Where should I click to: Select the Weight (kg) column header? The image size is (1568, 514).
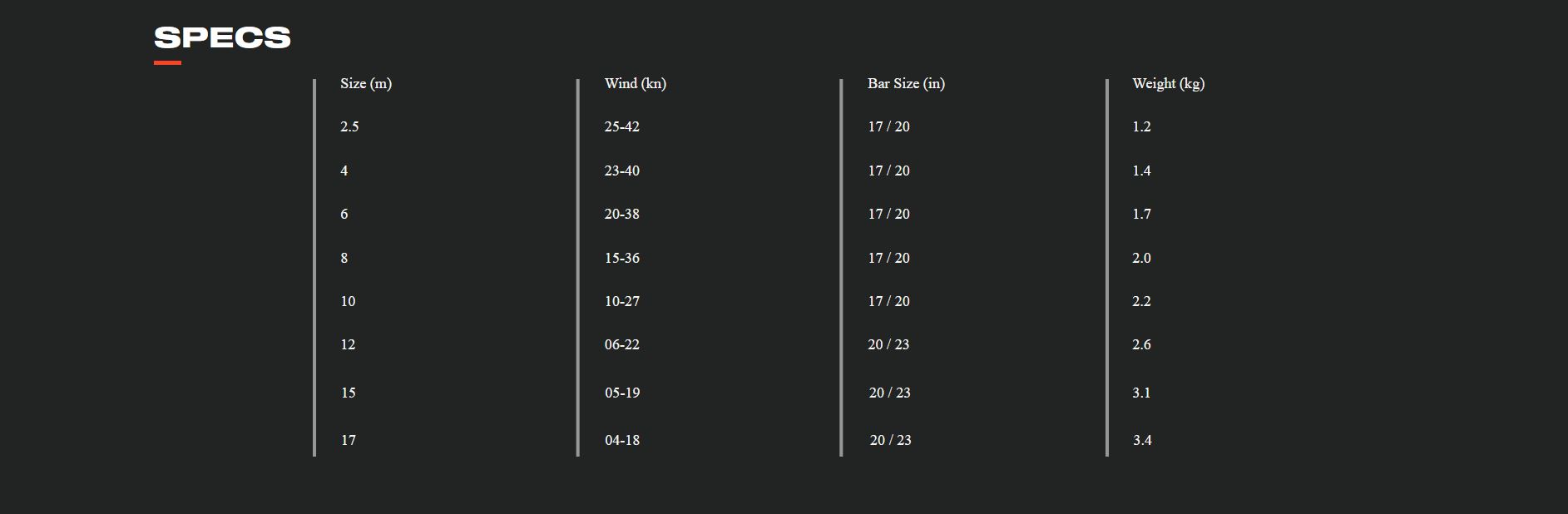click(1168, 83)
